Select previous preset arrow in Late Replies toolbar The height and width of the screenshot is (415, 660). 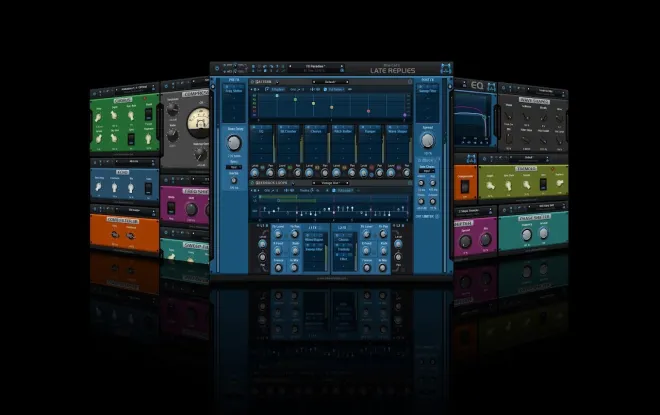(x=290, y=67)
